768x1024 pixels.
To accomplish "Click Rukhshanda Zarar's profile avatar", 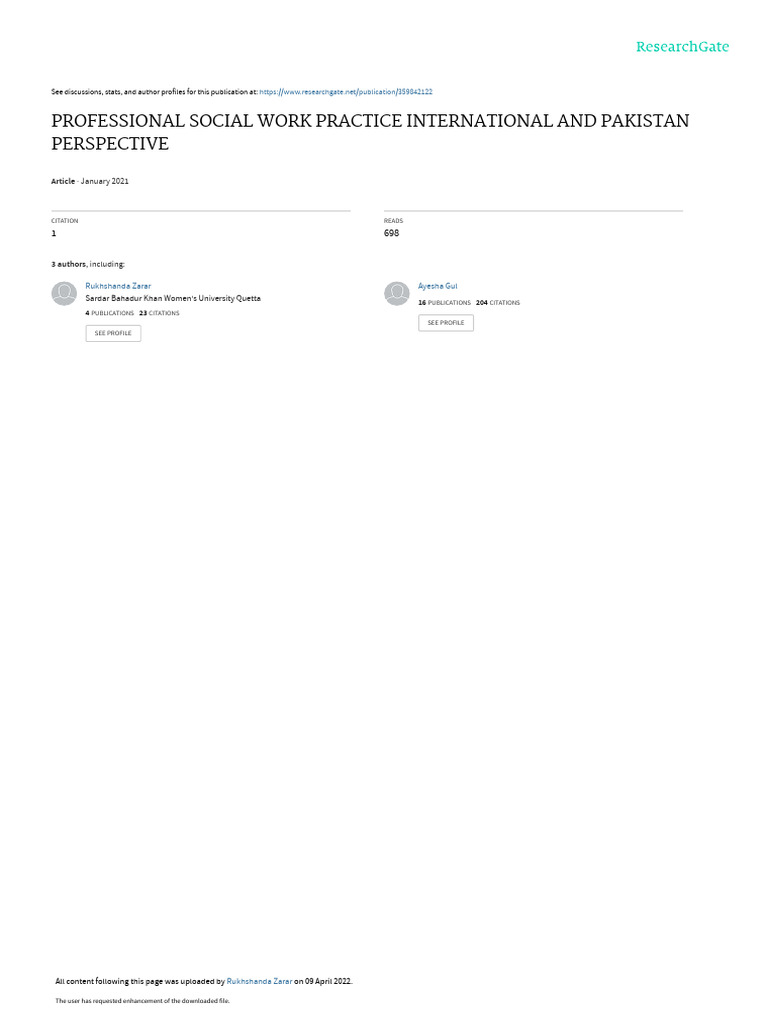I will [64, 293].
